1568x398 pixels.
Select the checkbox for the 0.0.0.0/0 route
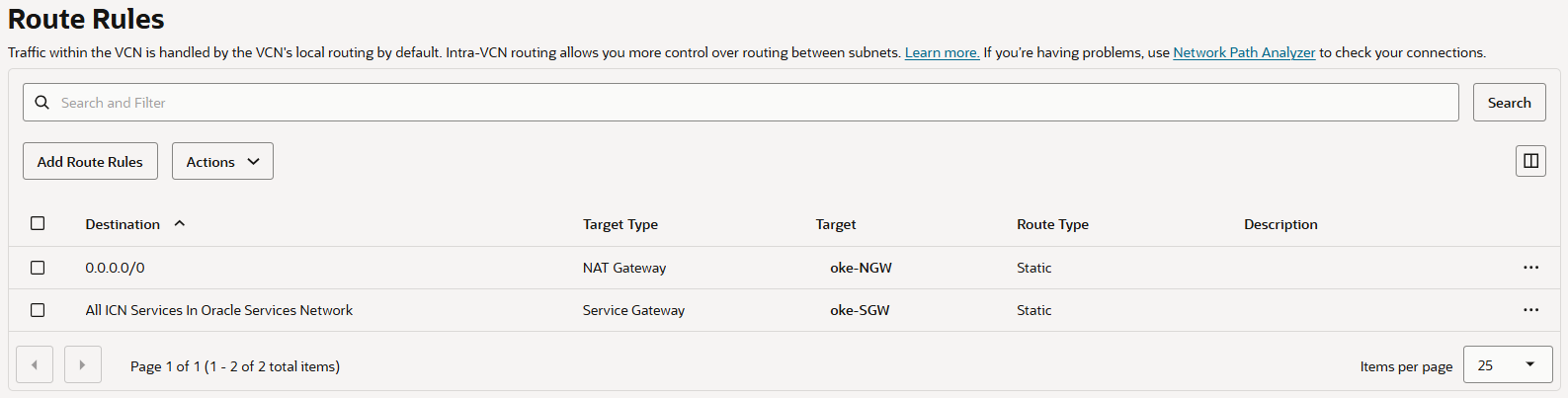point(38,268)
